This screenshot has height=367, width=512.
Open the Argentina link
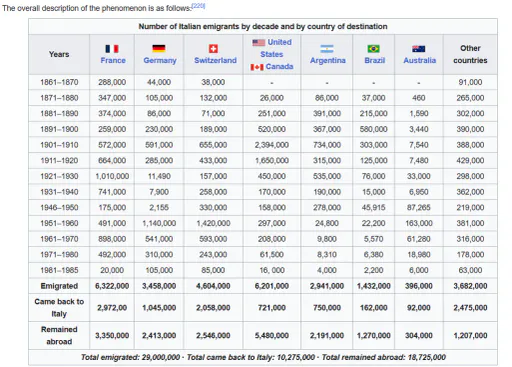[328, 60]
